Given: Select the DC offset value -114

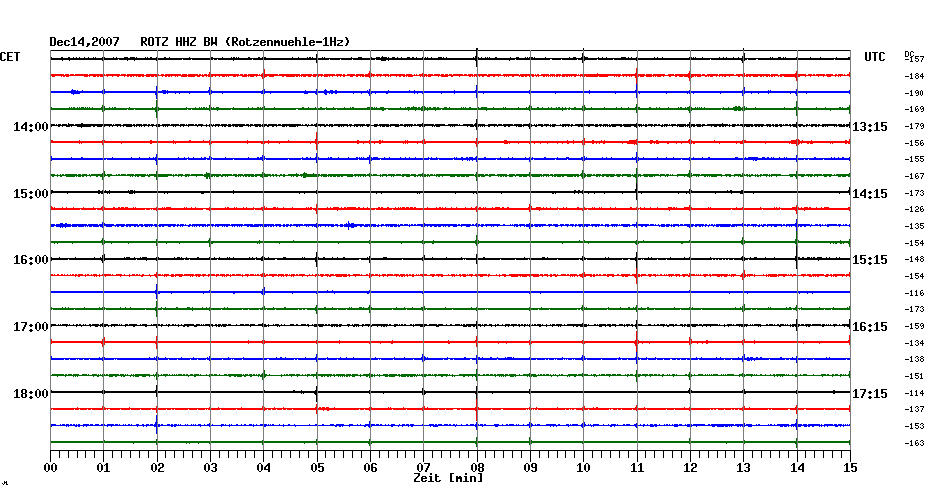Looking at the screenshot, I should click(x=915, y=393).
